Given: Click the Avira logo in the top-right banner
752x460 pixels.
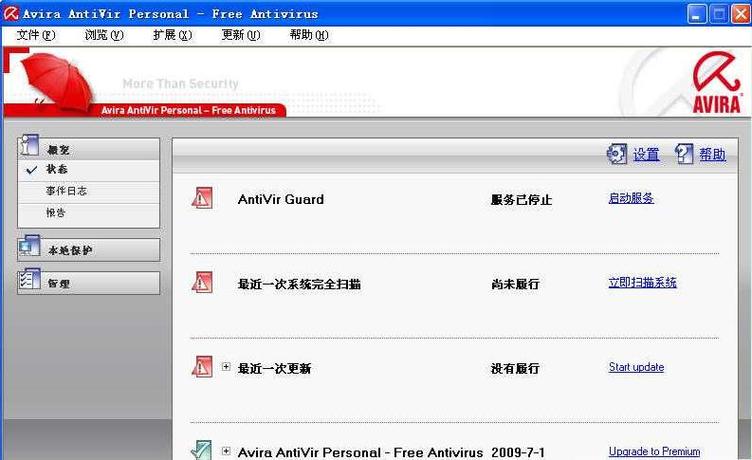Looking at the screenshot, I should [x=717, y=86].
